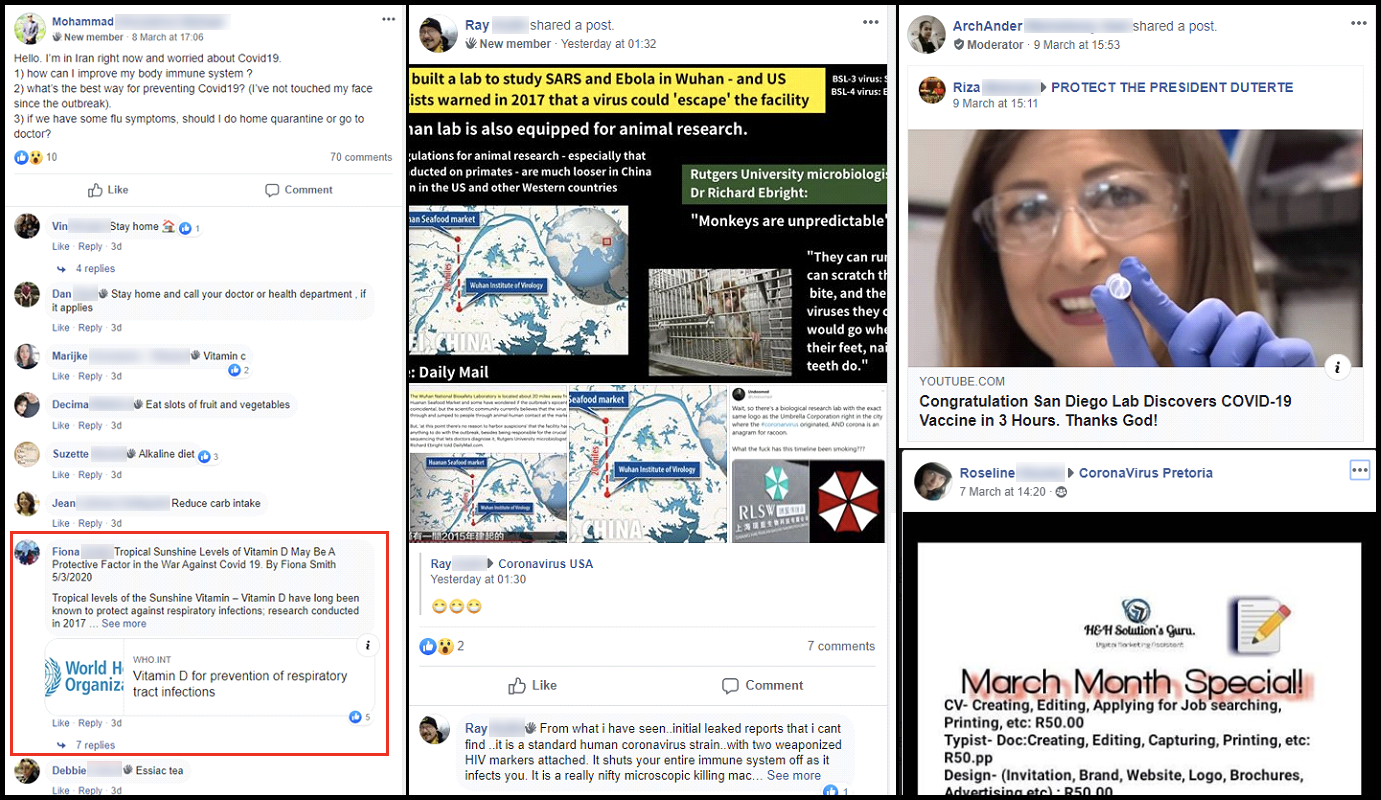
Task: Open Dan's commenter avatar
Action: pyautogui.click(x=27, y=294)
